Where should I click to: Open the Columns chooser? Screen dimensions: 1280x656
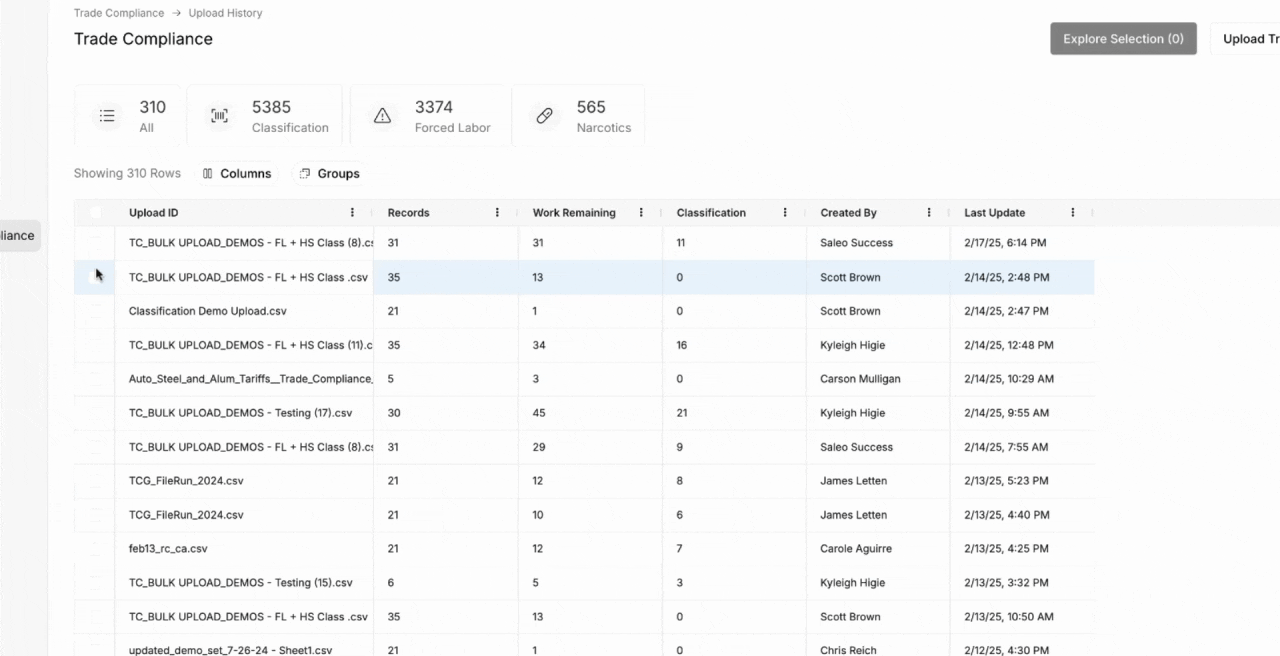(x=237, y=174)
